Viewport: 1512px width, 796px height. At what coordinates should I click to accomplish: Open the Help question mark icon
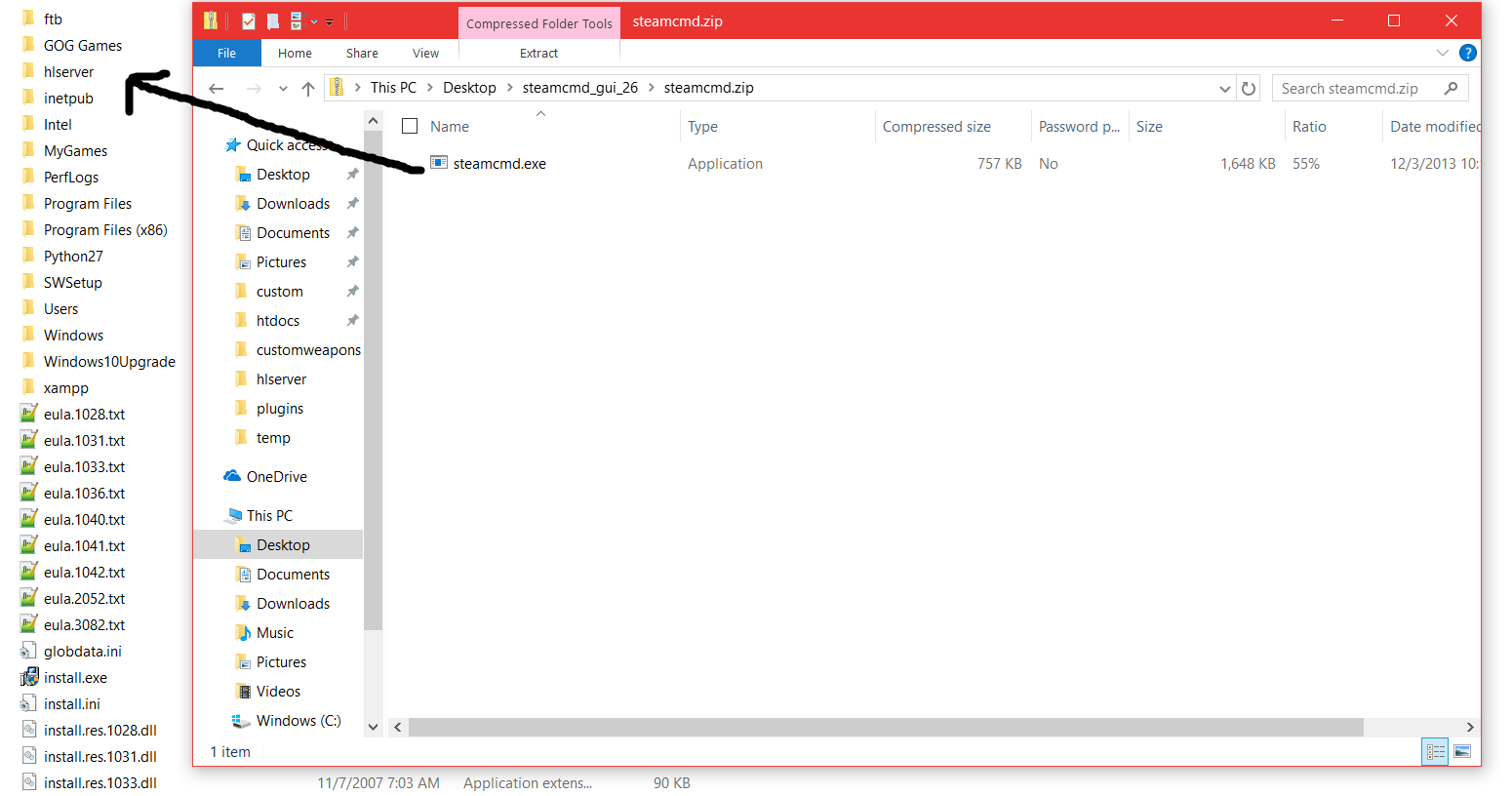click(1467, 53)
